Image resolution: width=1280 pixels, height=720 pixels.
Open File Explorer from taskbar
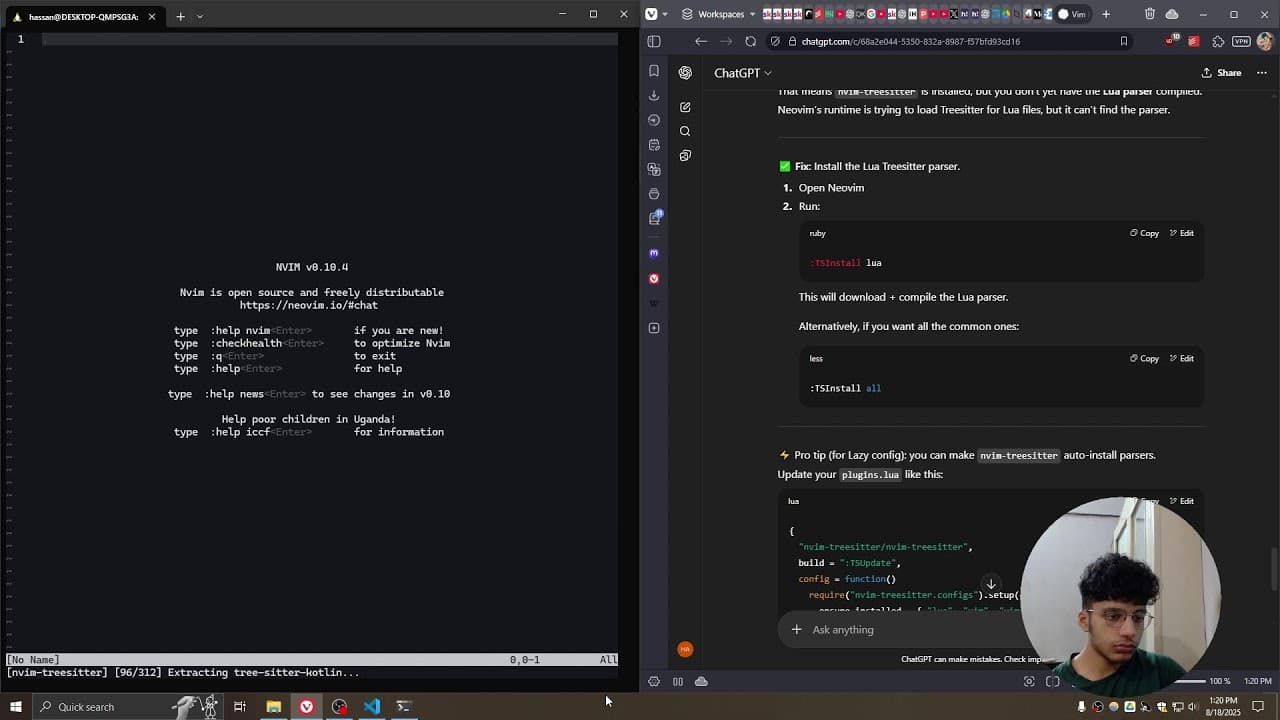(273, 707)
